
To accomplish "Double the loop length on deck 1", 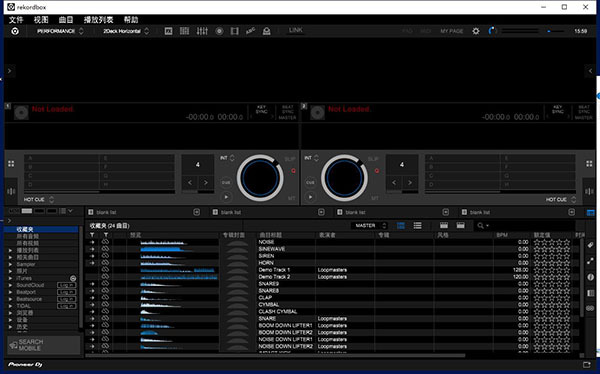I will click(x=206, y=183).
